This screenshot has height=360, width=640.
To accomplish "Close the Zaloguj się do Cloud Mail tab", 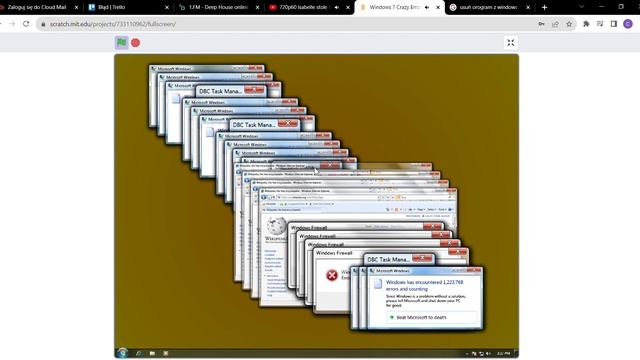I will pyautogui.click(x=76, y=7).
